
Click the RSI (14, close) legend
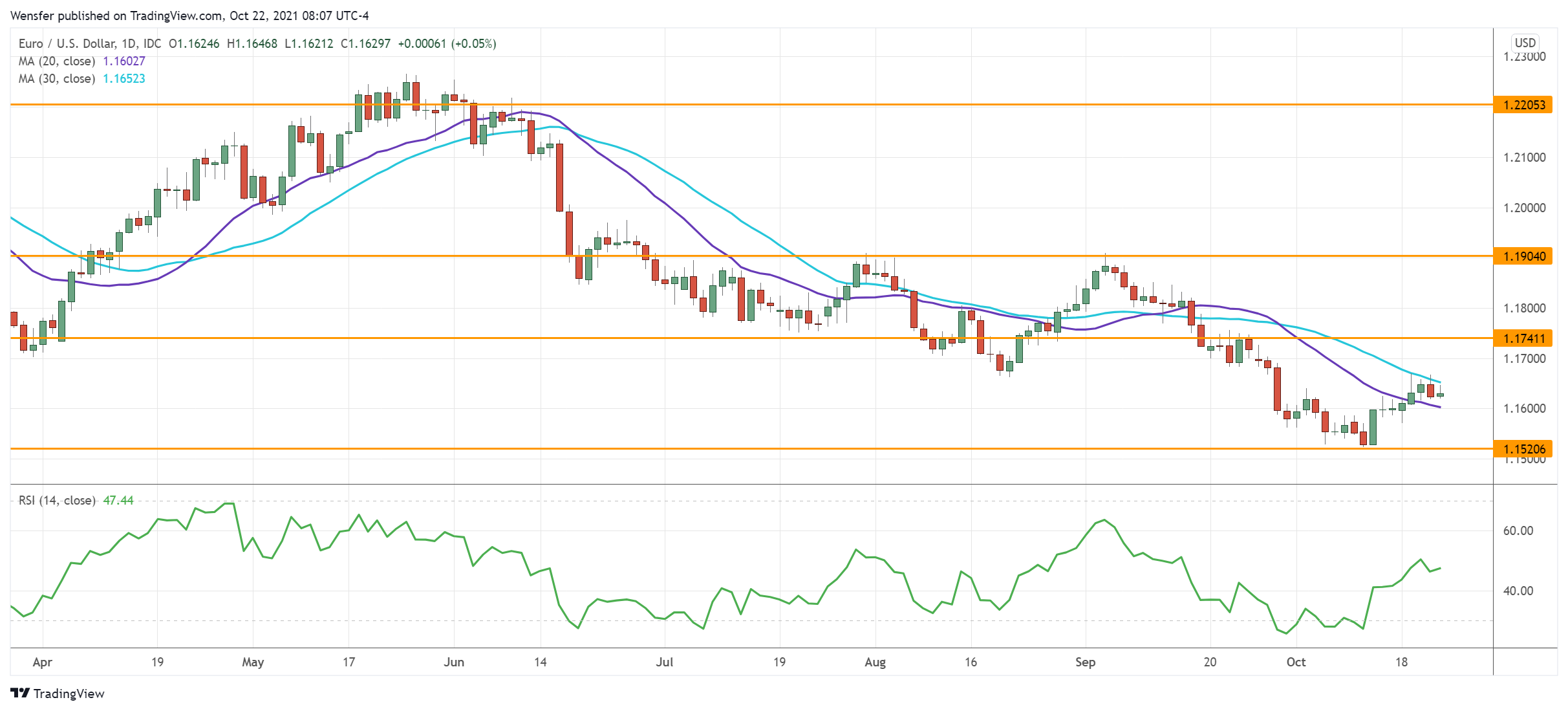[x=57, y=501]
